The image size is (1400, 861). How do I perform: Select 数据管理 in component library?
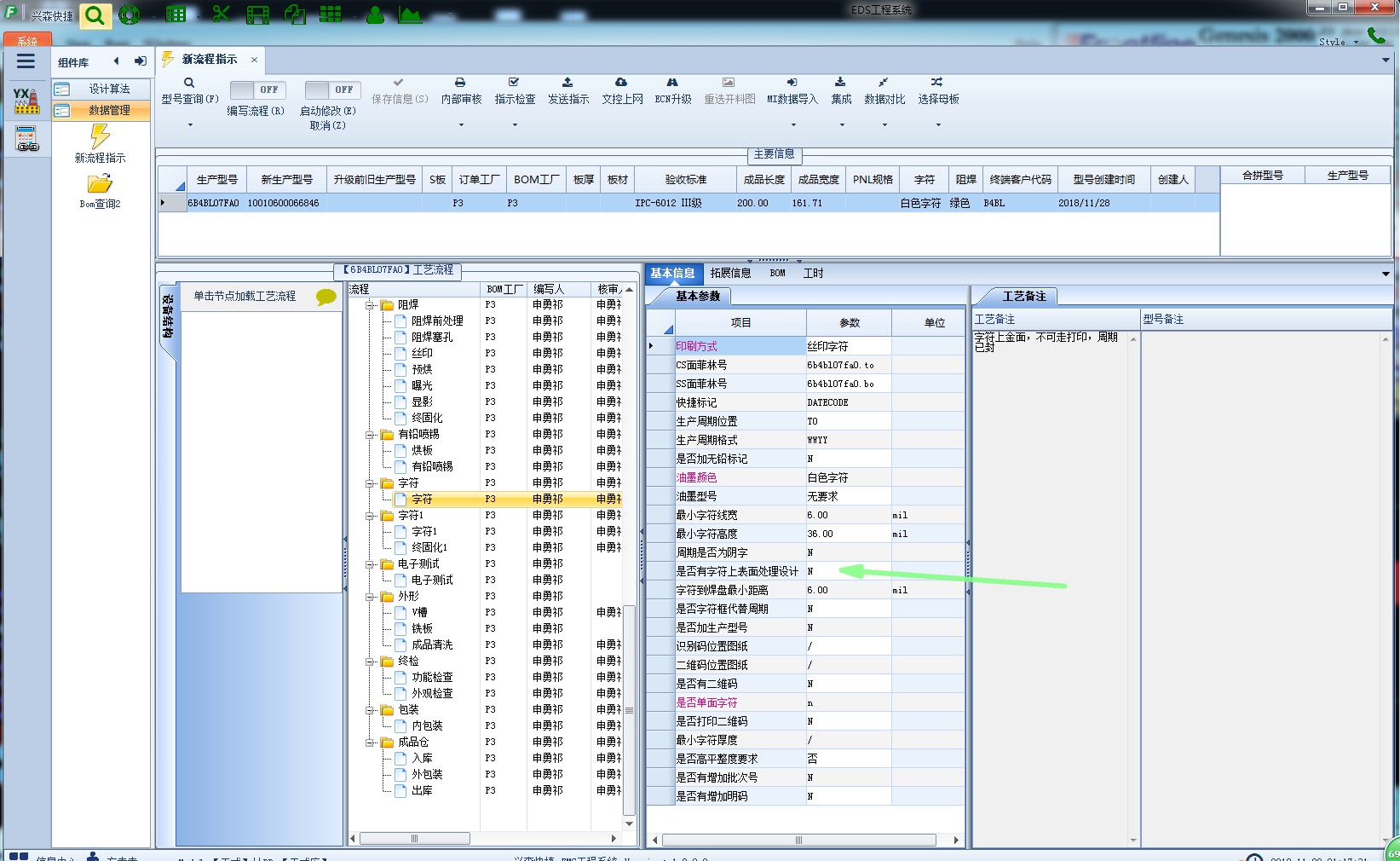pos(101,110)
